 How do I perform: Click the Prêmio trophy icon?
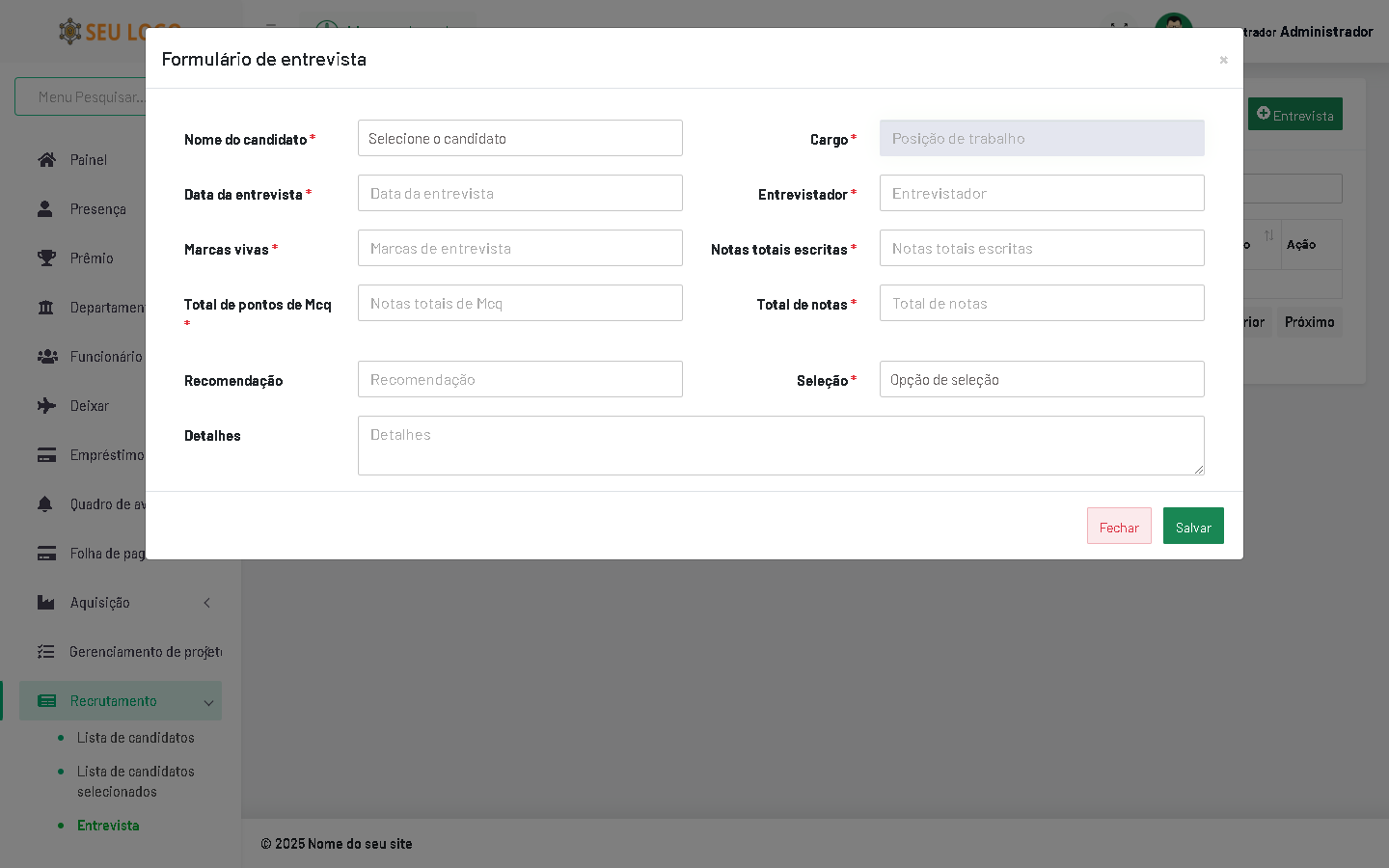point(46,258)
